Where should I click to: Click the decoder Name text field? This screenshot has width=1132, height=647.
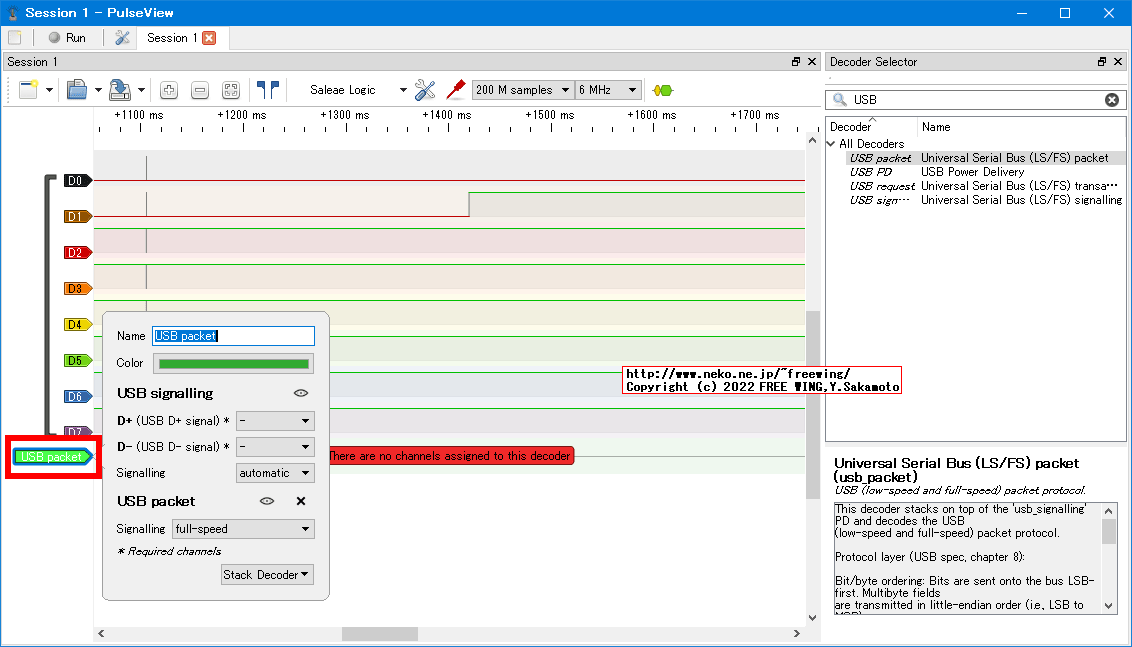(233, 336)
